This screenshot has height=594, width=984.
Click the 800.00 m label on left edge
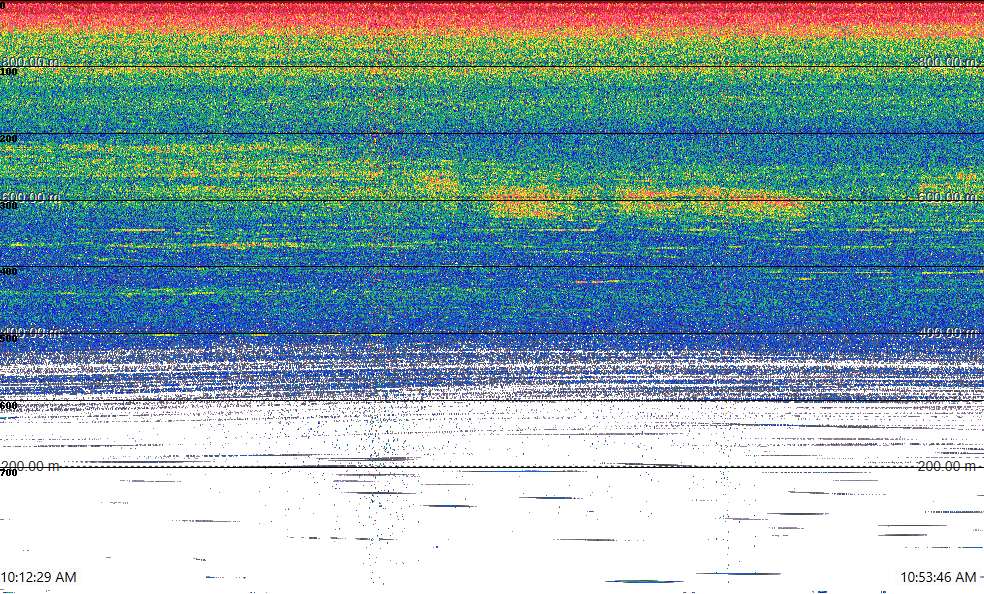(x=30, y=61)
